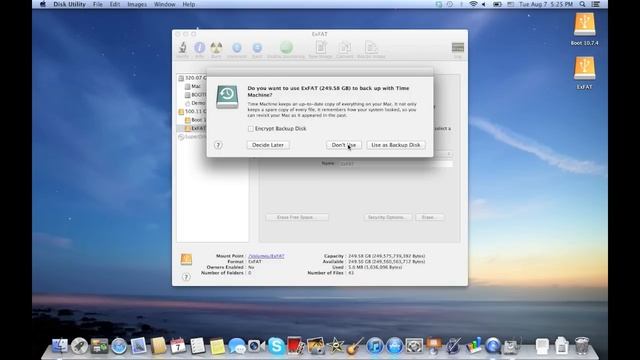Open the Trash in the dock
Viewport: 640px width, 360px height.
[x=582, y=346]
